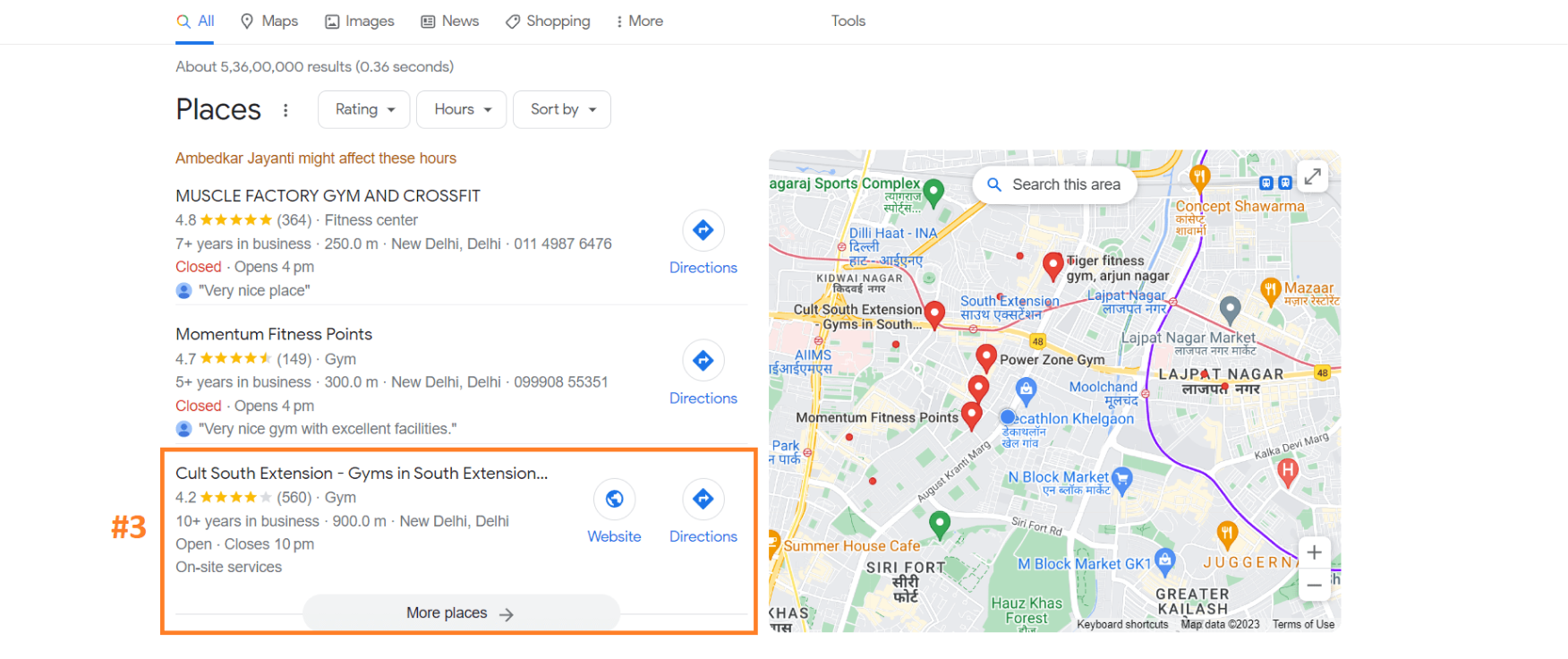Click Directions icon for Cult South Extension

(x=703, y=499)
